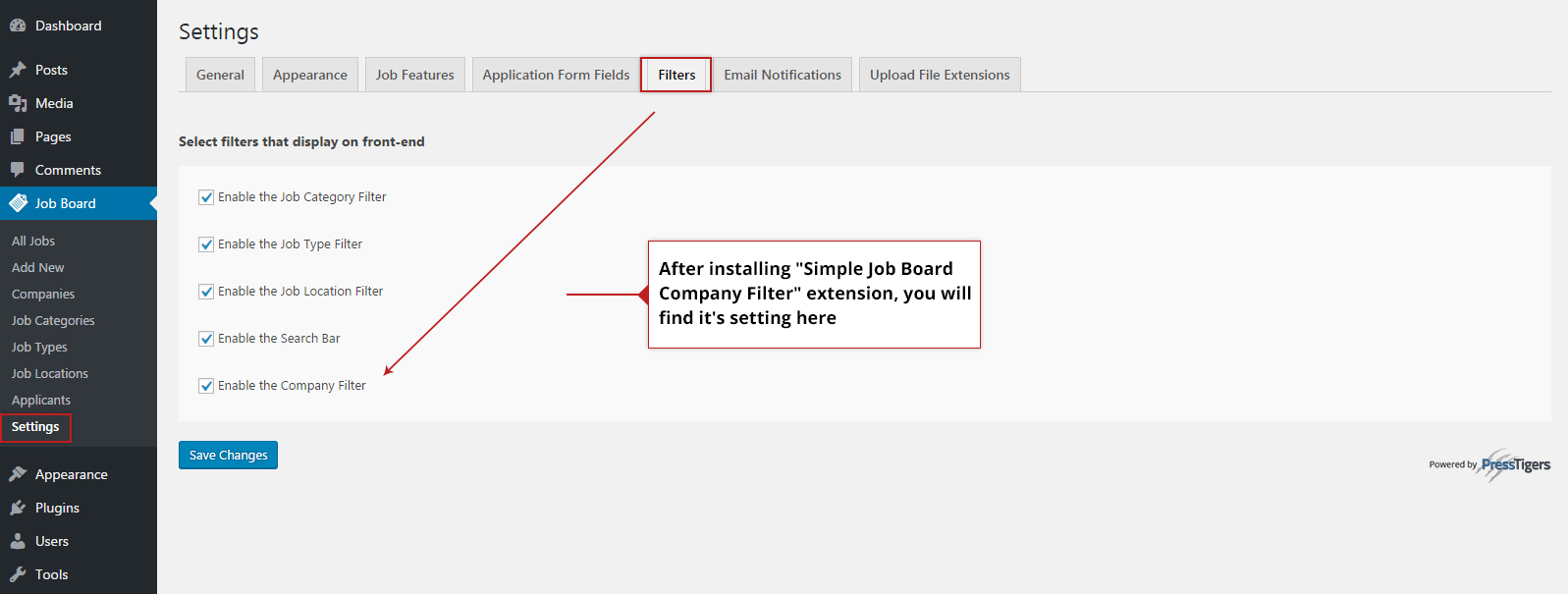
Task: Open Posts menu item
Action: click(x=79, y=70)
